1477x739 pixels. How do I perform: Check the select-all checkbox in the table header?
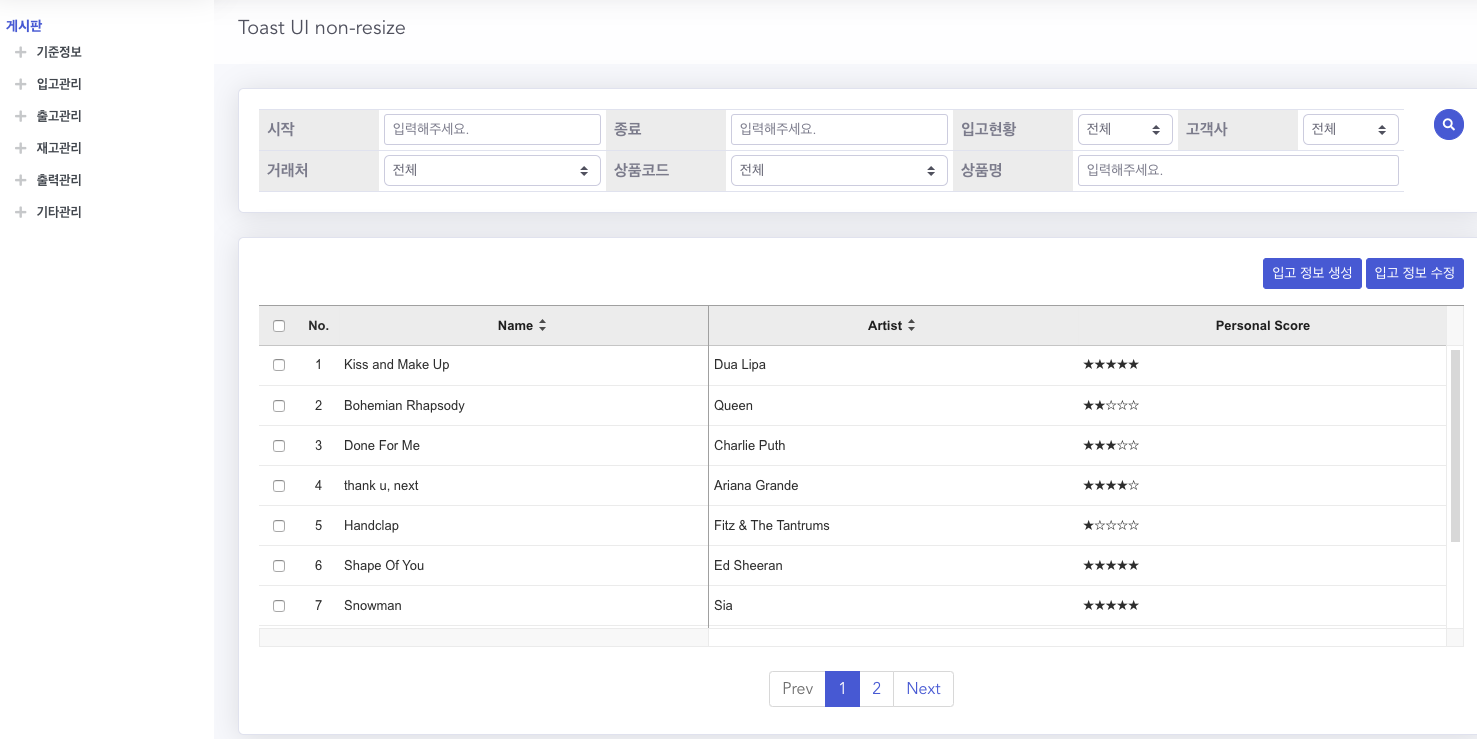(x=279, y=325)
